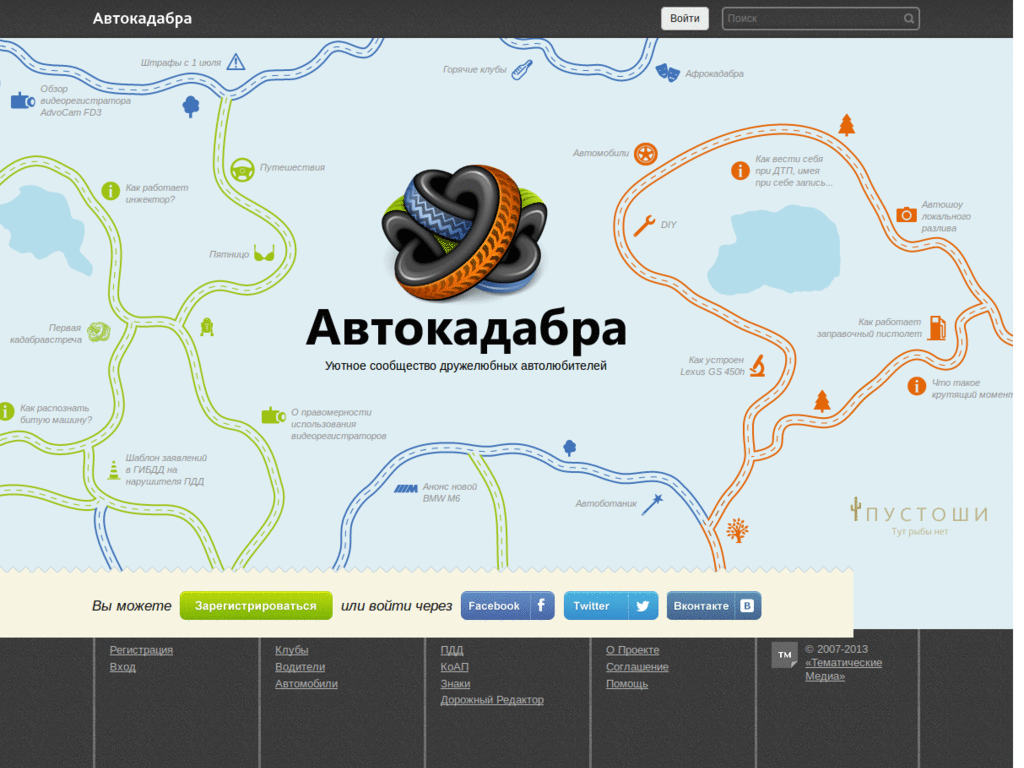Click the Войти button

(x=684, y=18)
